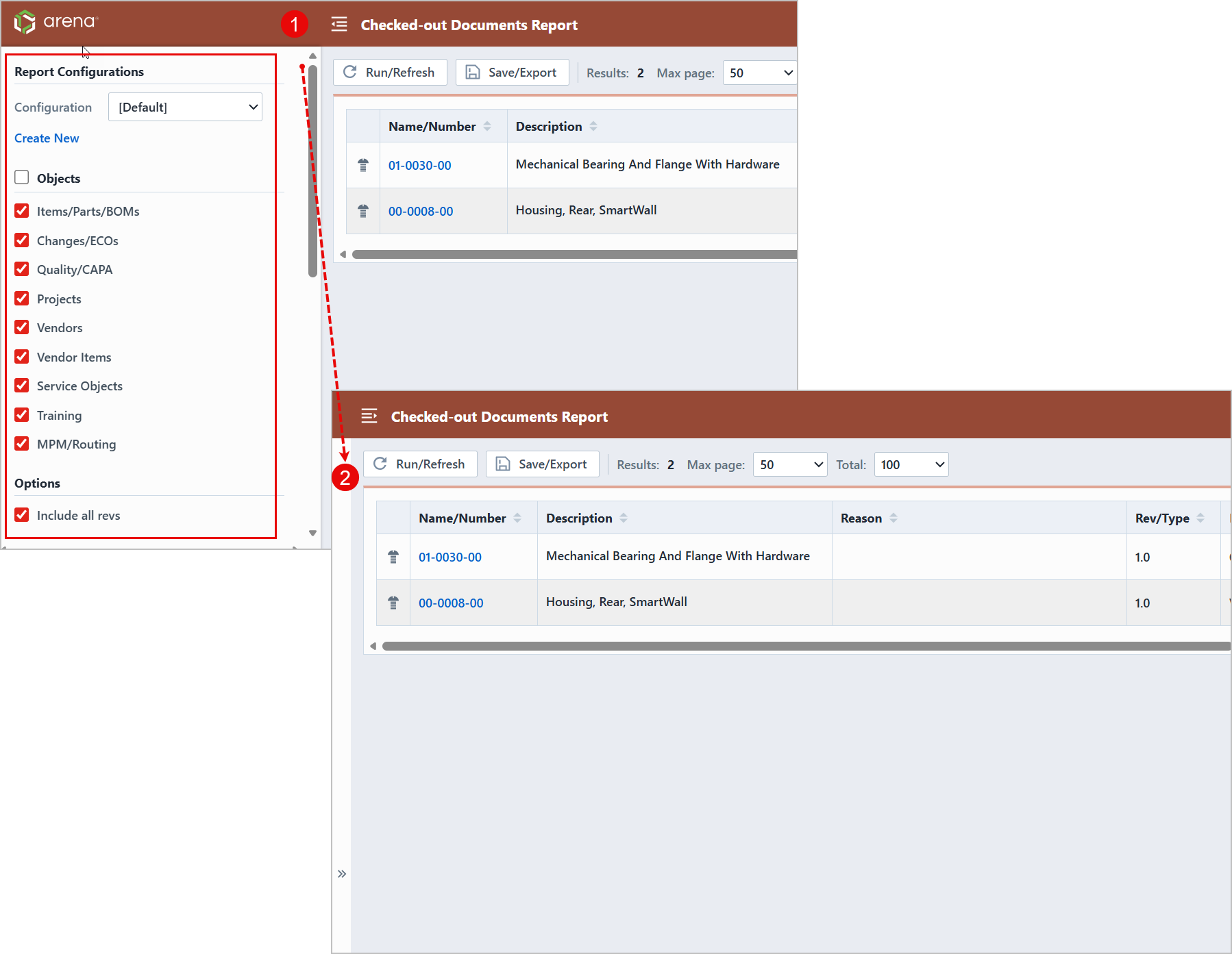Sort by Description in upper table
Viewport: 1232px width, 954px height.
tap(593, 126)
